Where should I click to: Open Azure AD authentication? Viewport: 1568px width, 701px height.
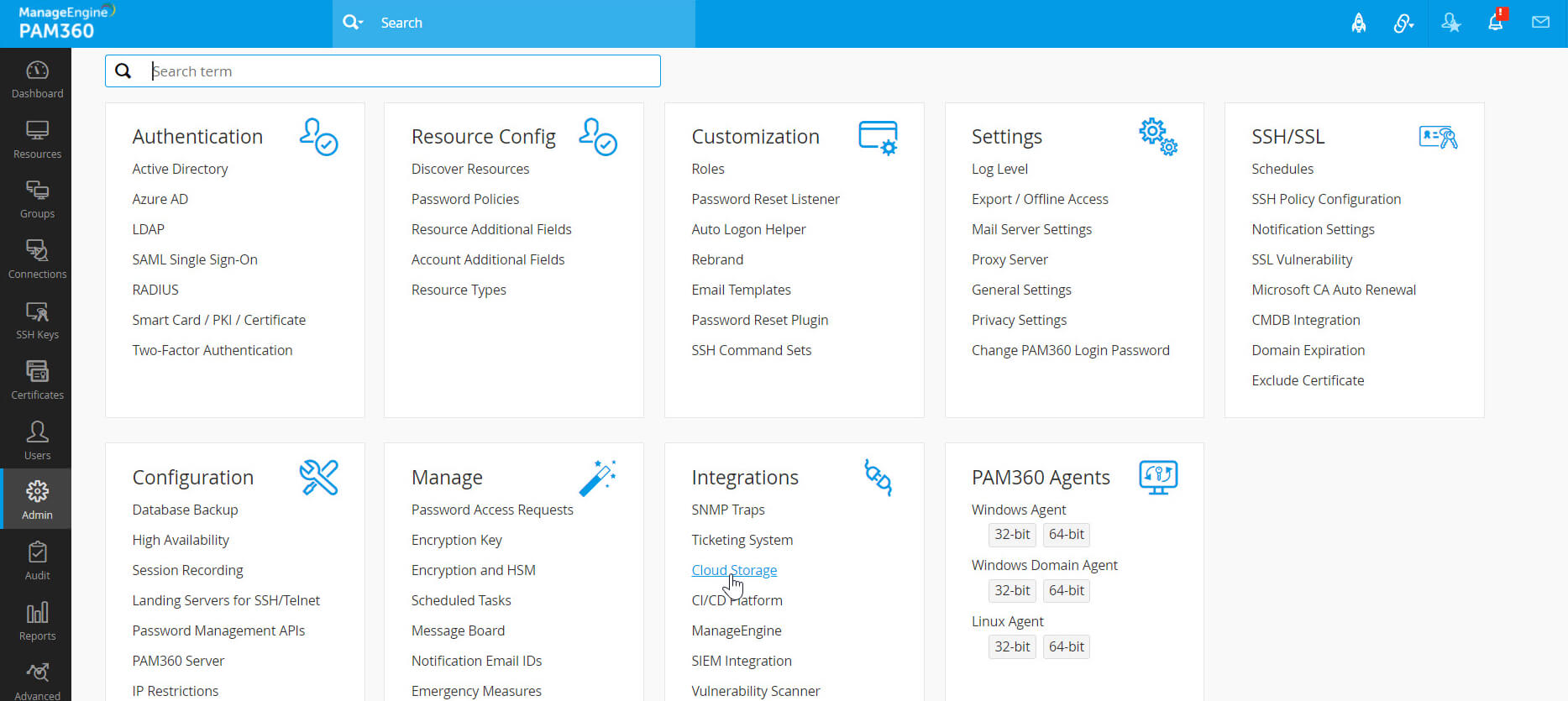[160, 199]
